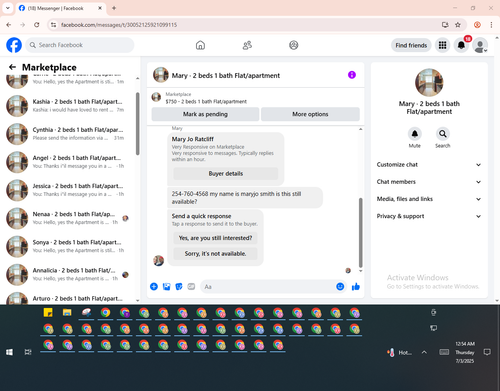Open conversation info purple icon
The image size is (500, 391).
(x=352, y=75)
